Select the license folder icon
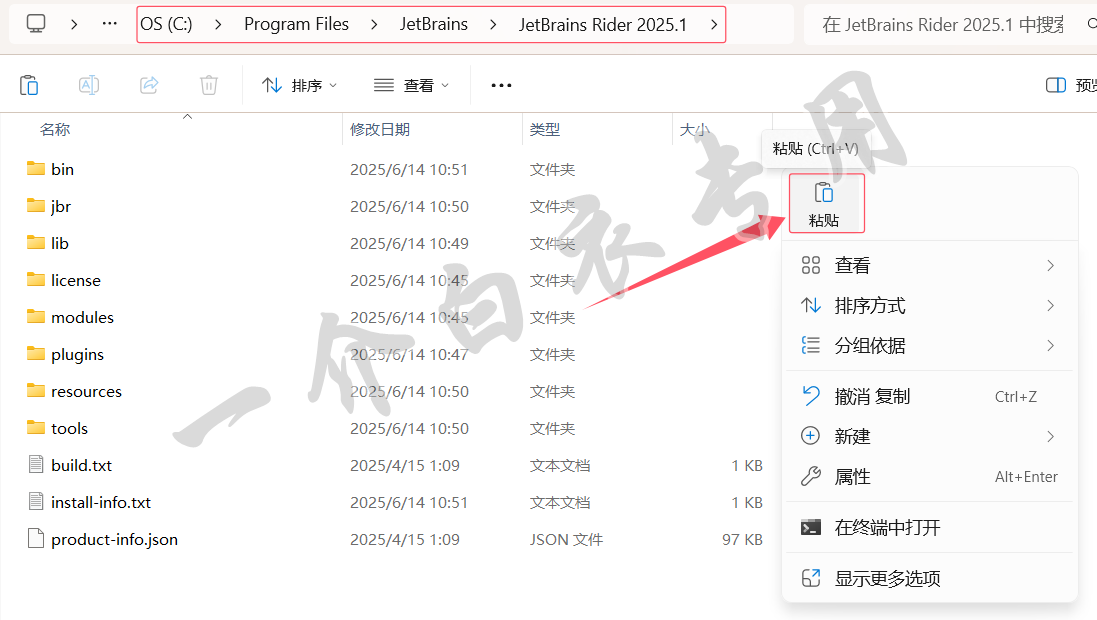Image resolution: width=1097 pixels, height=620 pixels. (x=36, y=280)
